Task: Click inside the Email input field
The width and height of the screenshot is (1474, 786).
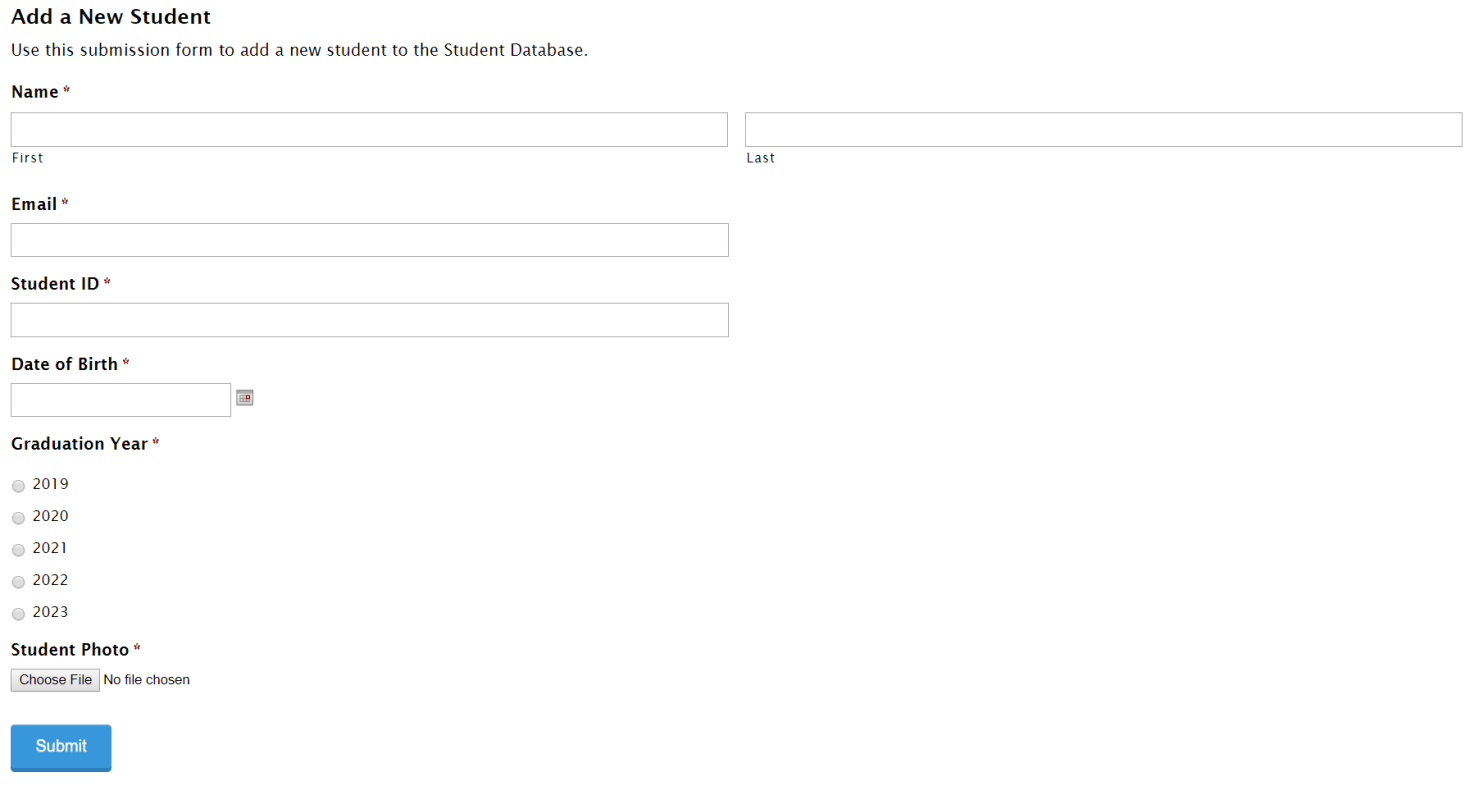Action: coord(368,240)
